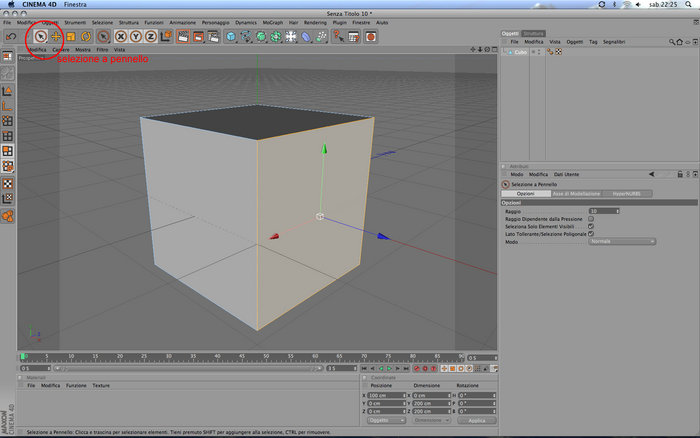
Task: Go to the start of animation
Action: coord(364,368)
